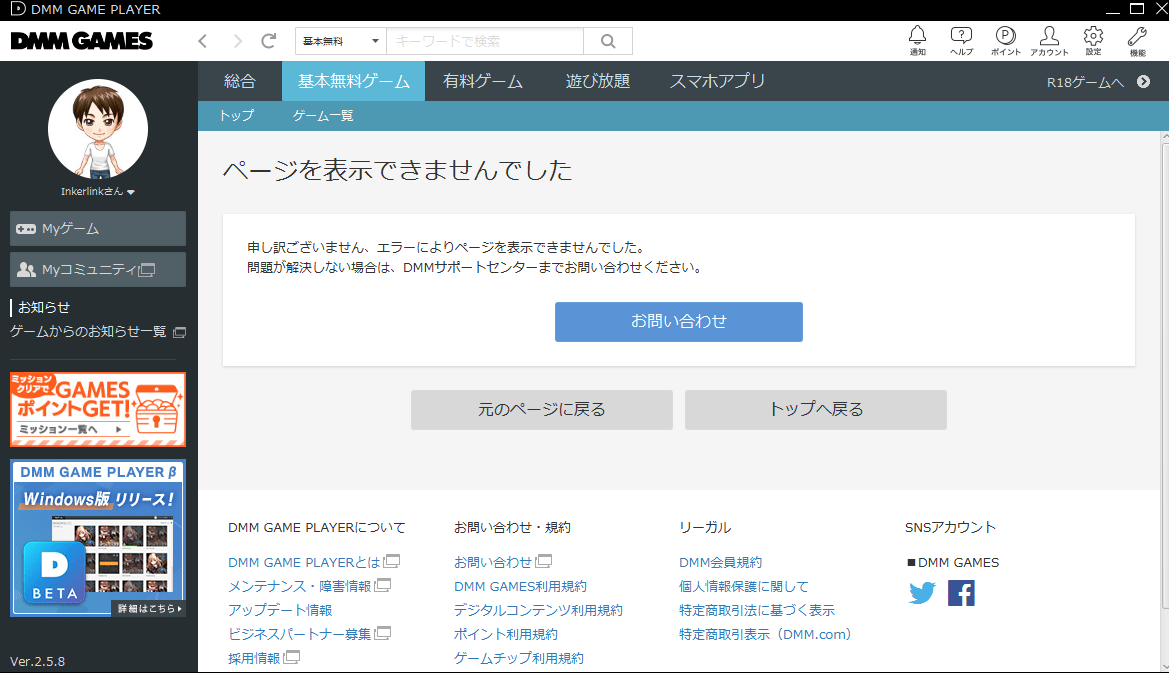
Task: Open DMM GAMES Twitter icon
Action: [921, 593]
